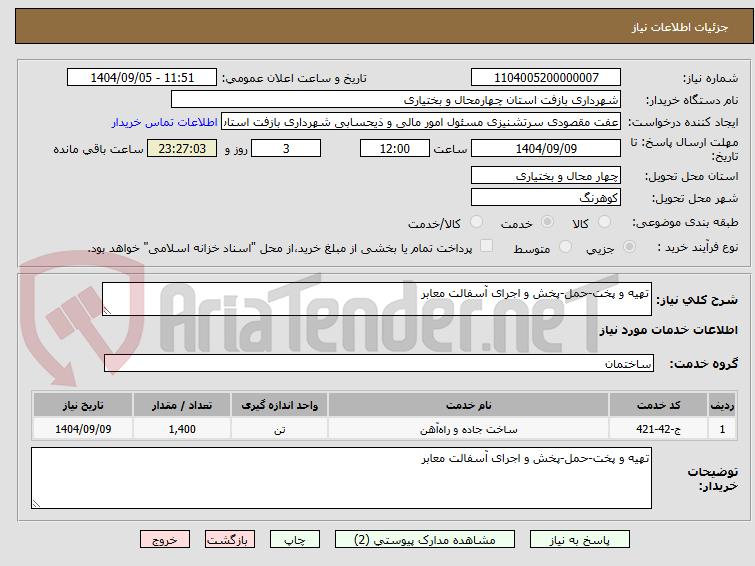The height and width of the screenshot is (566, 755).
Task: Click the توضیحات خریدار text area
Action: click(341, 478)
